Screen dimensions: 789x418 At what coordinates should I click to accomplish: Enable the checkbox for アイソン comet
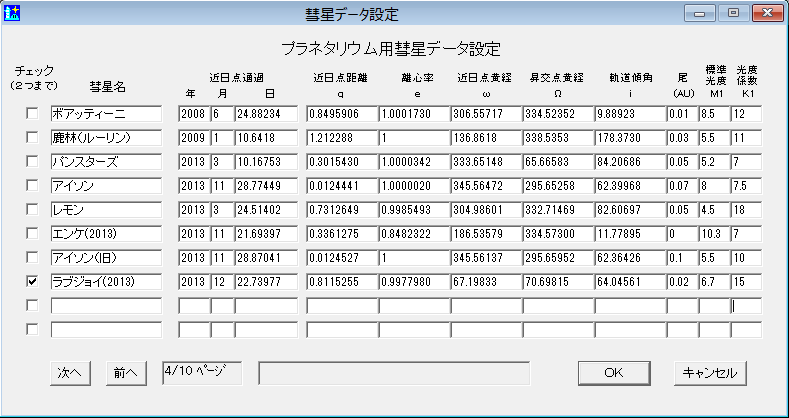click(x=32, y=186)
